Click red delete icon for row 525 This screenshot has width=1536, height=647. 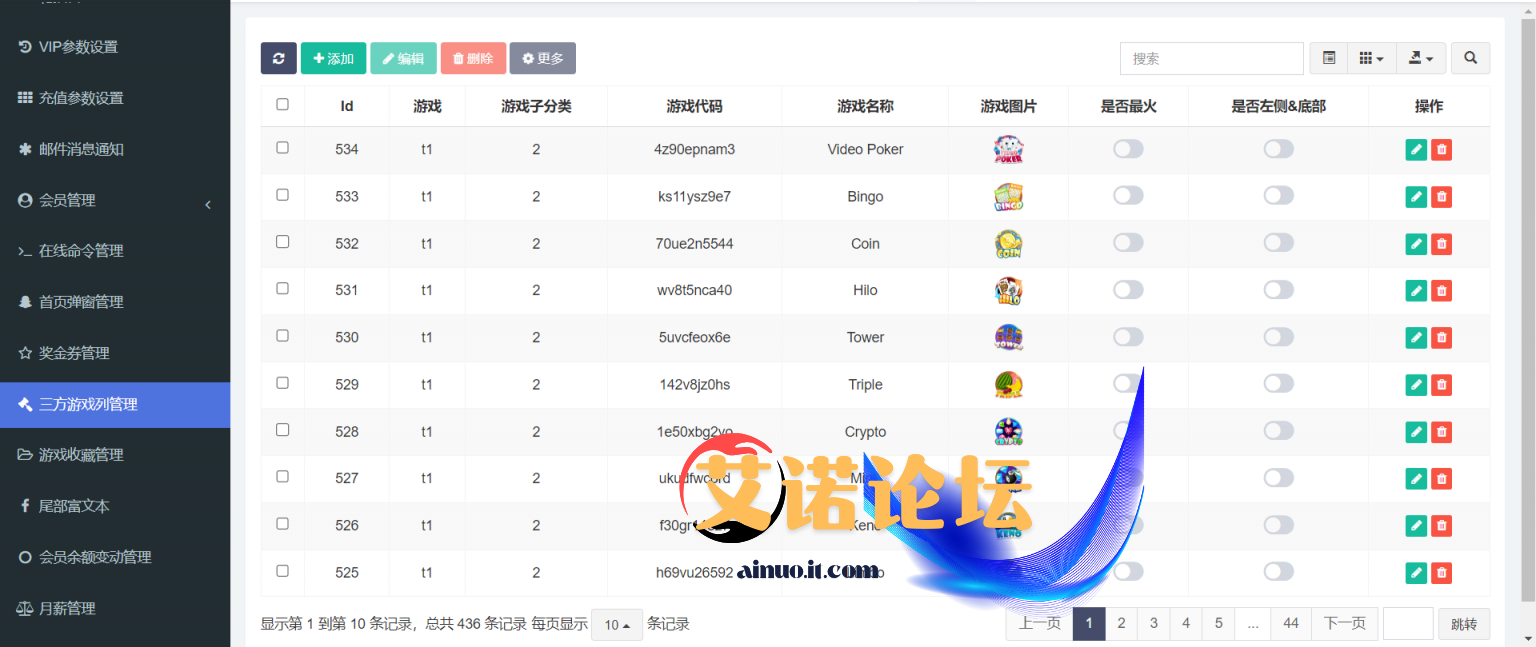(x=1441, y=573)
